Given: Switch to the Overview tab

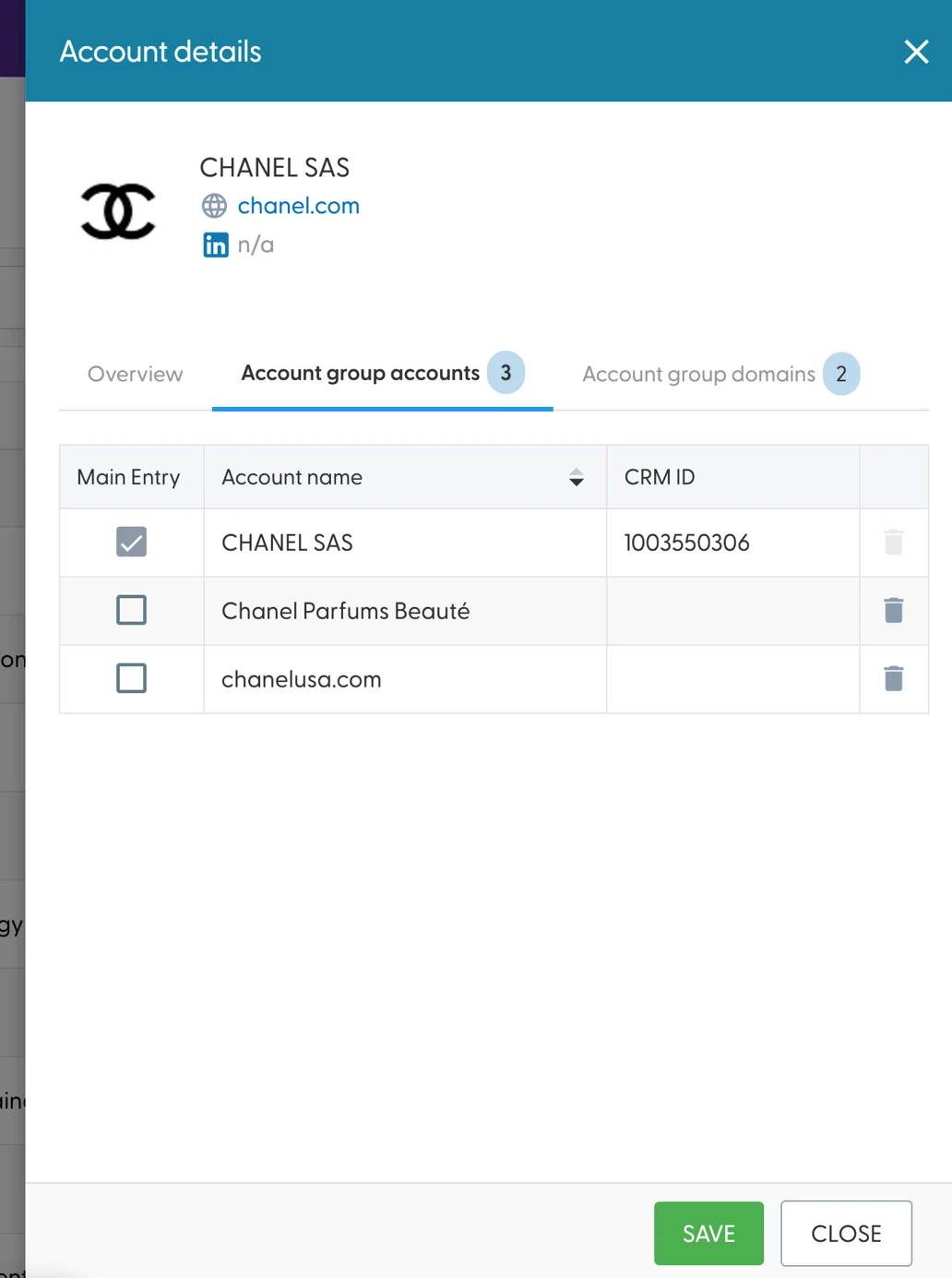Looking at the screenshot, I should (136, 374).
